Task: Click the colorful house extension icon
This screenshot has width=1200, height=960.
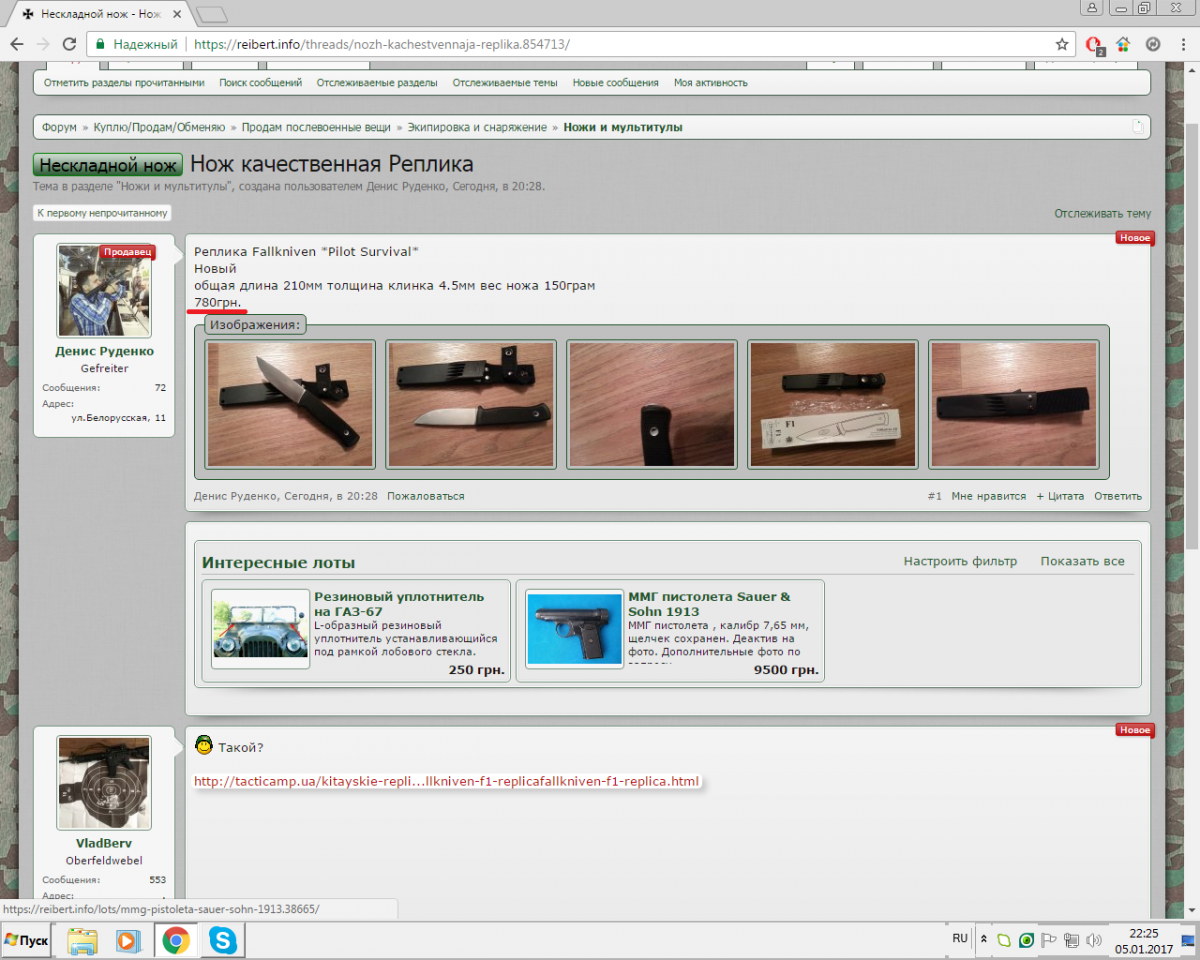Action: coord(1123,44)
